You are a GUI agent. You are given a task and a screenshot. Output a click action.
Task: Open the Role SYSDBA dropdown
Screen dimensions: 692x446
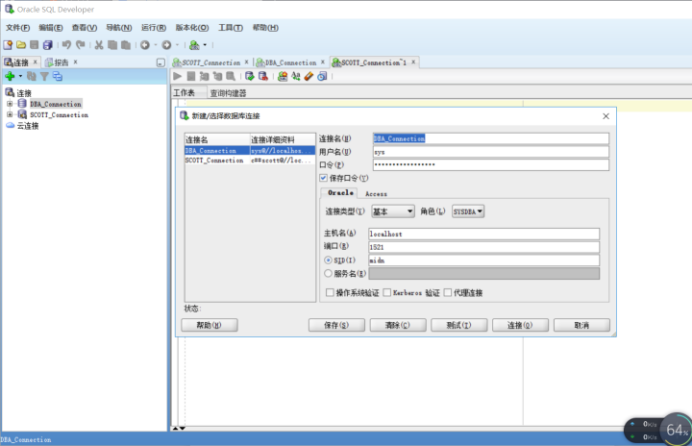click(468, 211)
